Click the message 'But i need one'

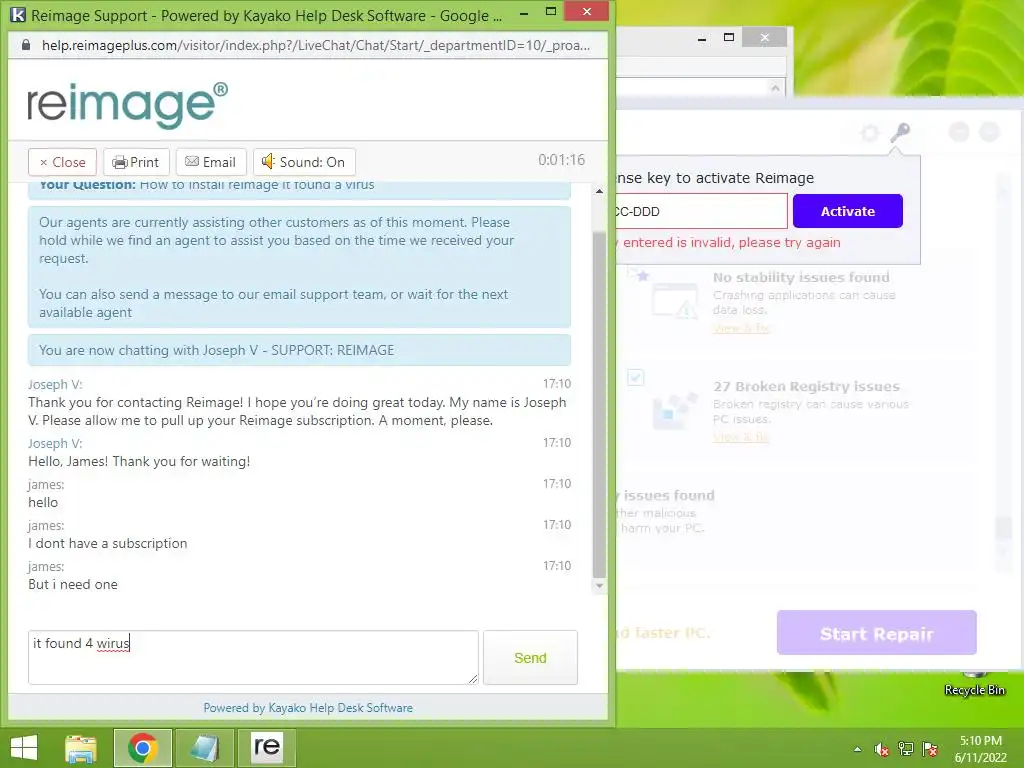73,584
